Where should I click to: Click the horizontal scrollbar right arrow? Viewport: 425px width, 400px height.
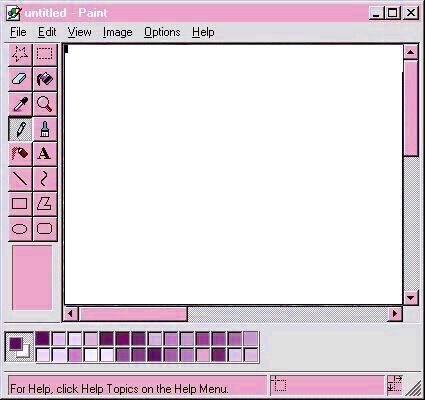tap(395, 314)
